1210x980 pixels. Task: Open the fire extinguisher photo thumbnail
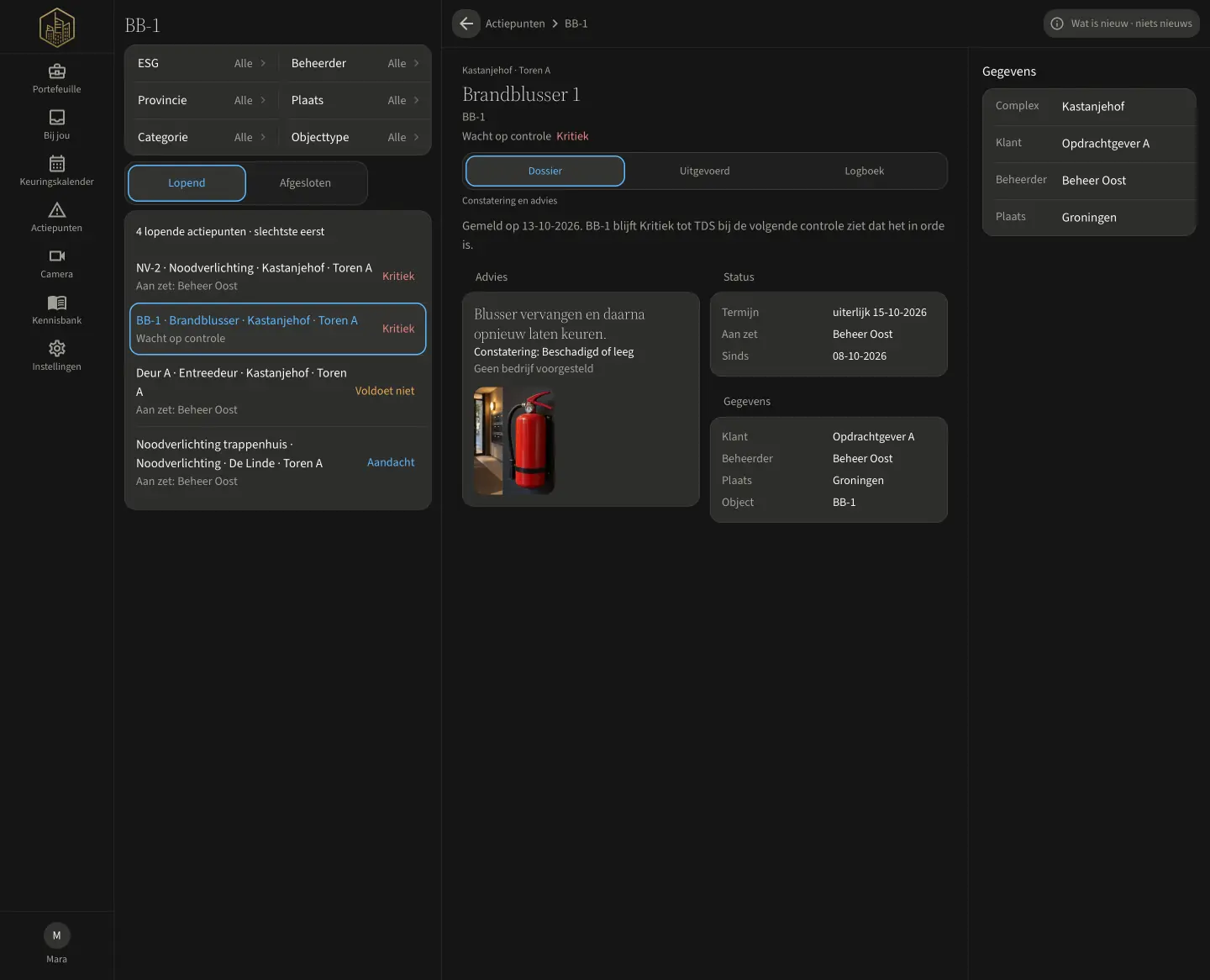[x=530, y=441]
